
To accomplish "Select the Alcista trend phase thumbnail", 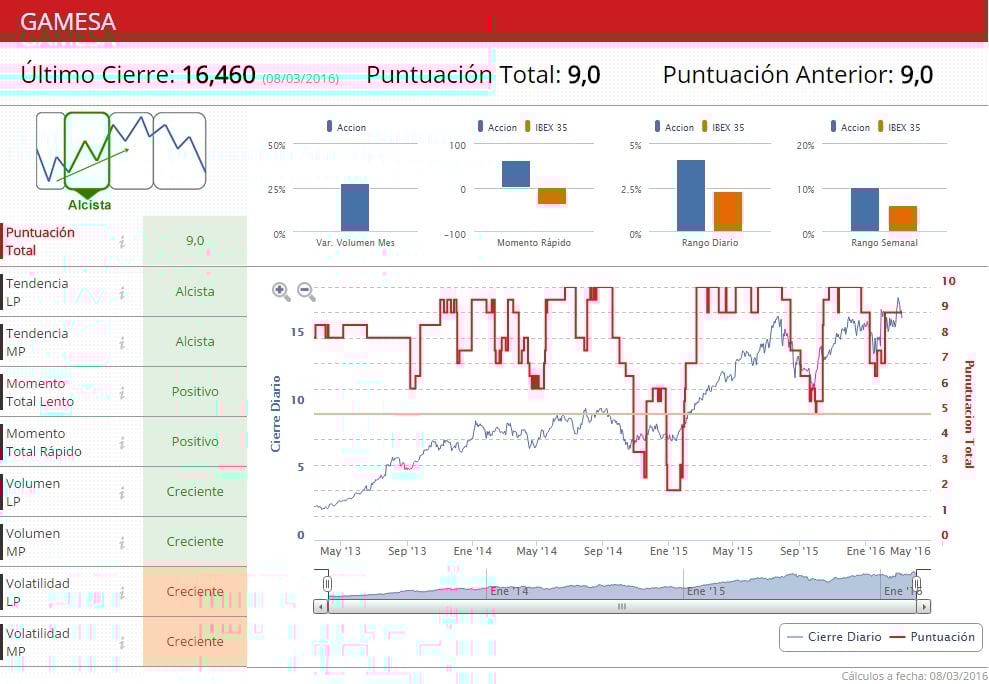I will coord(88,151).
